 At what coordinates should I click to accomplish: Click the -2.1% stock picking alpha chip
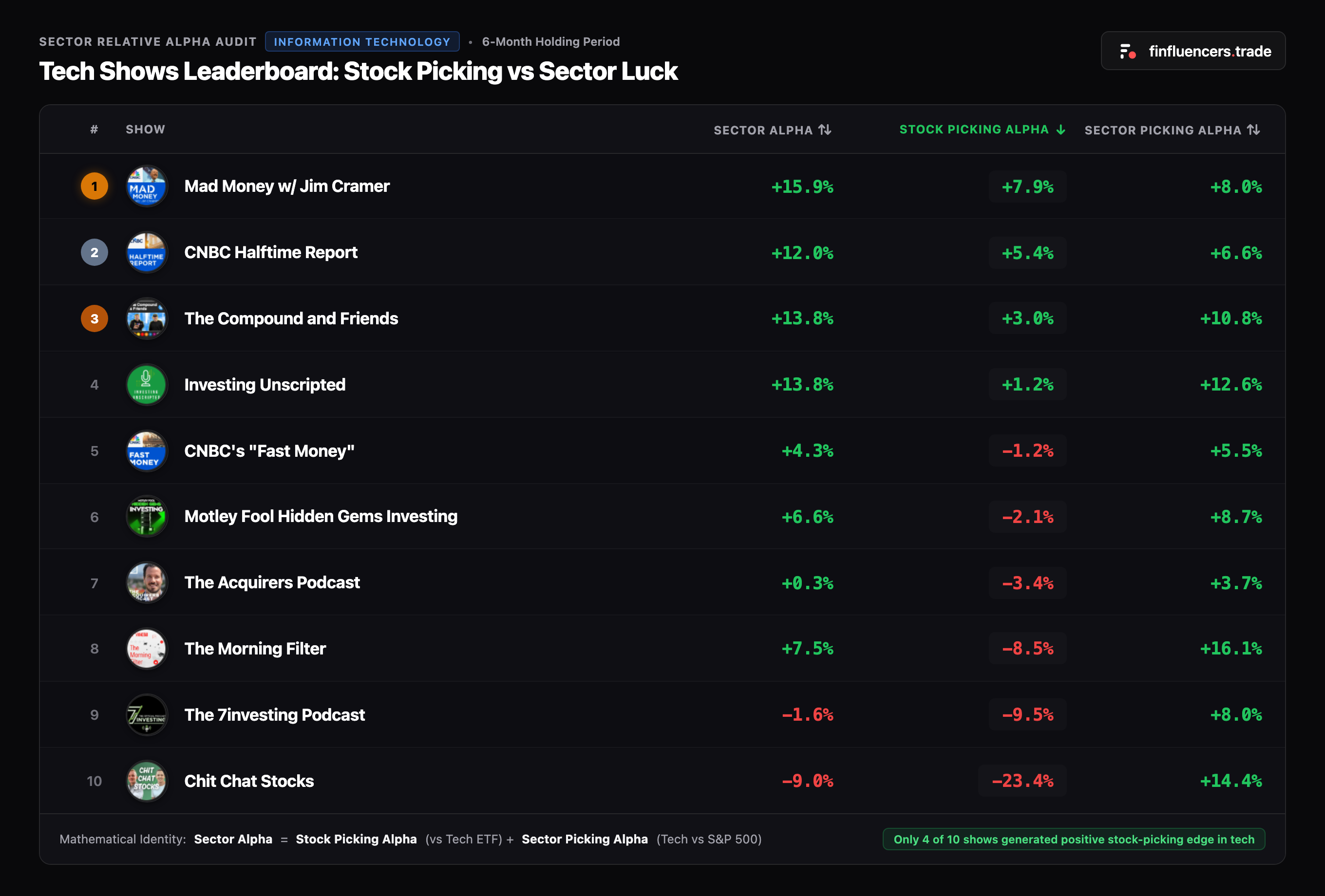(1028, 517)
